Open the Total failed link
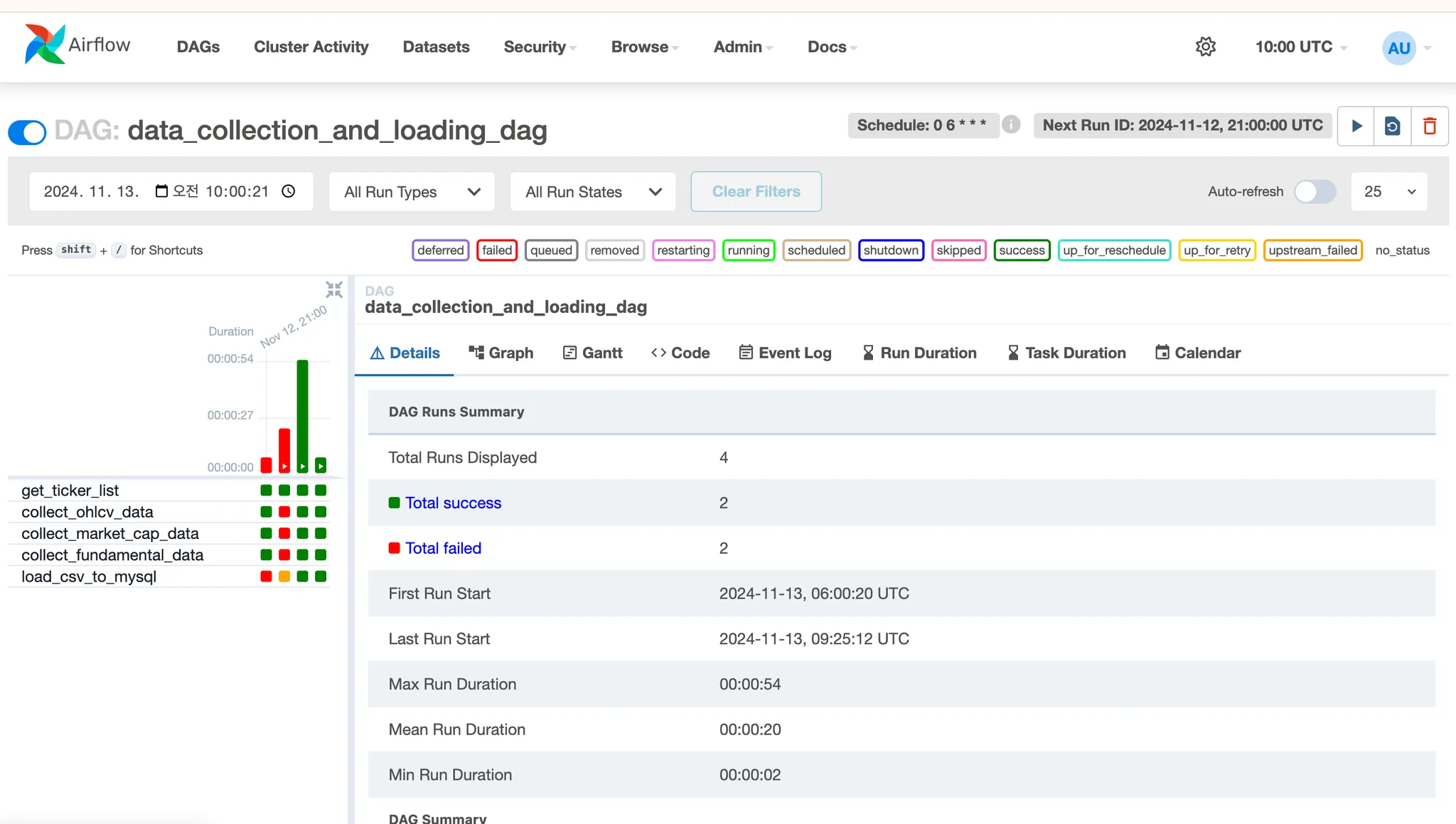 pos(443,548)
